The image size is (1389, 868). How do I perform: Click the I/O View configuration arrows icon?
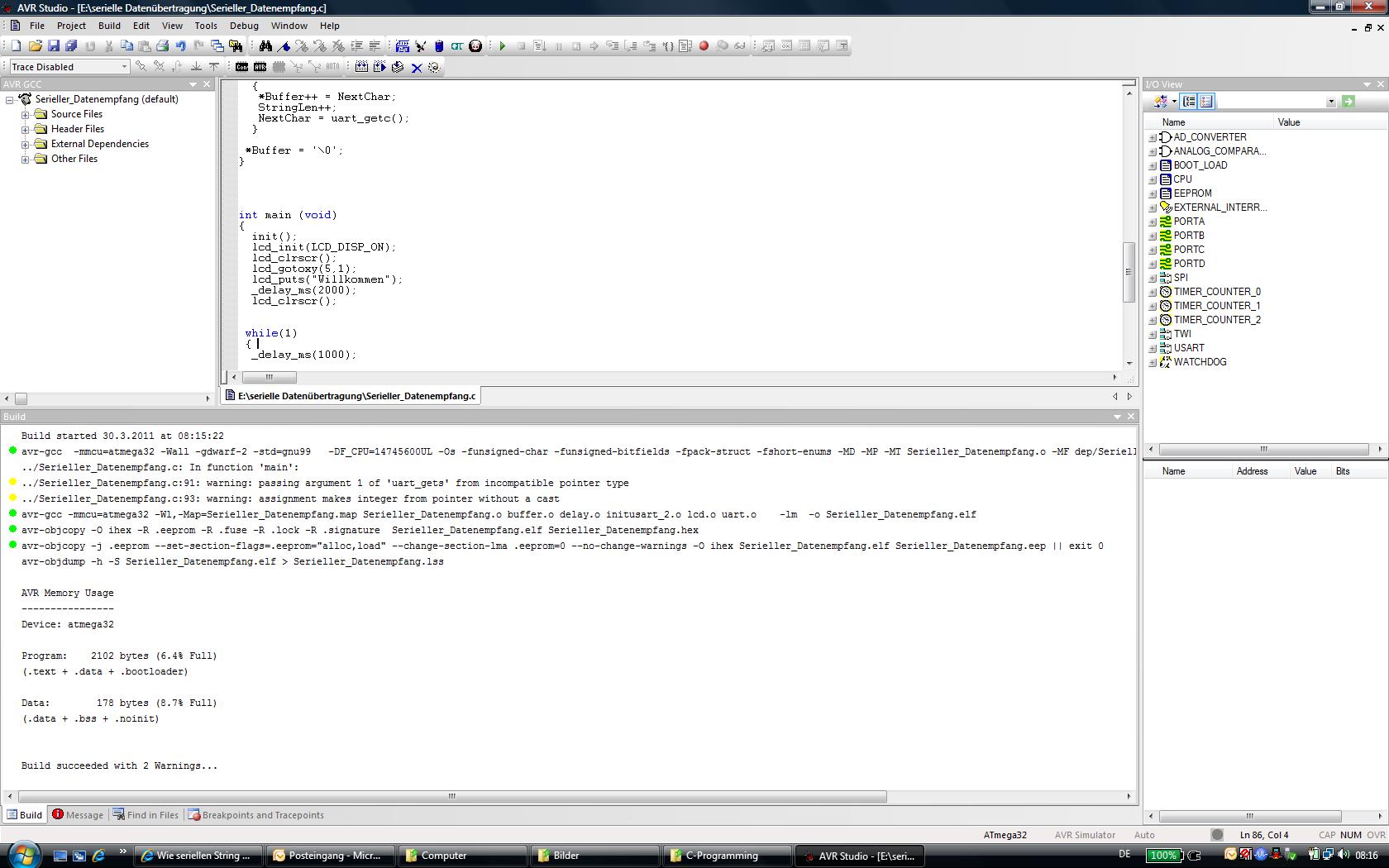[x=1161, y=101]
